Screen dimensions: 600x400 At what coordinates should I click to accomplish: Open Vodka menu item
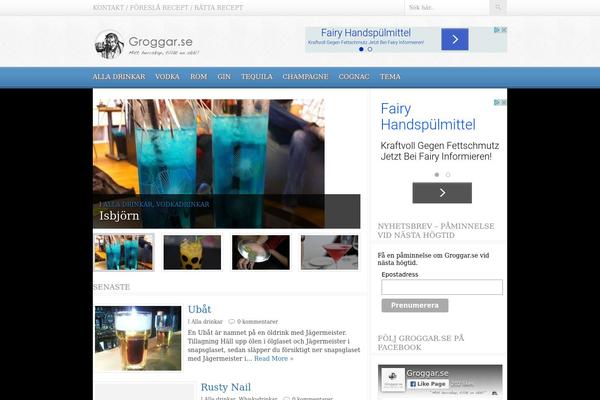167,77
